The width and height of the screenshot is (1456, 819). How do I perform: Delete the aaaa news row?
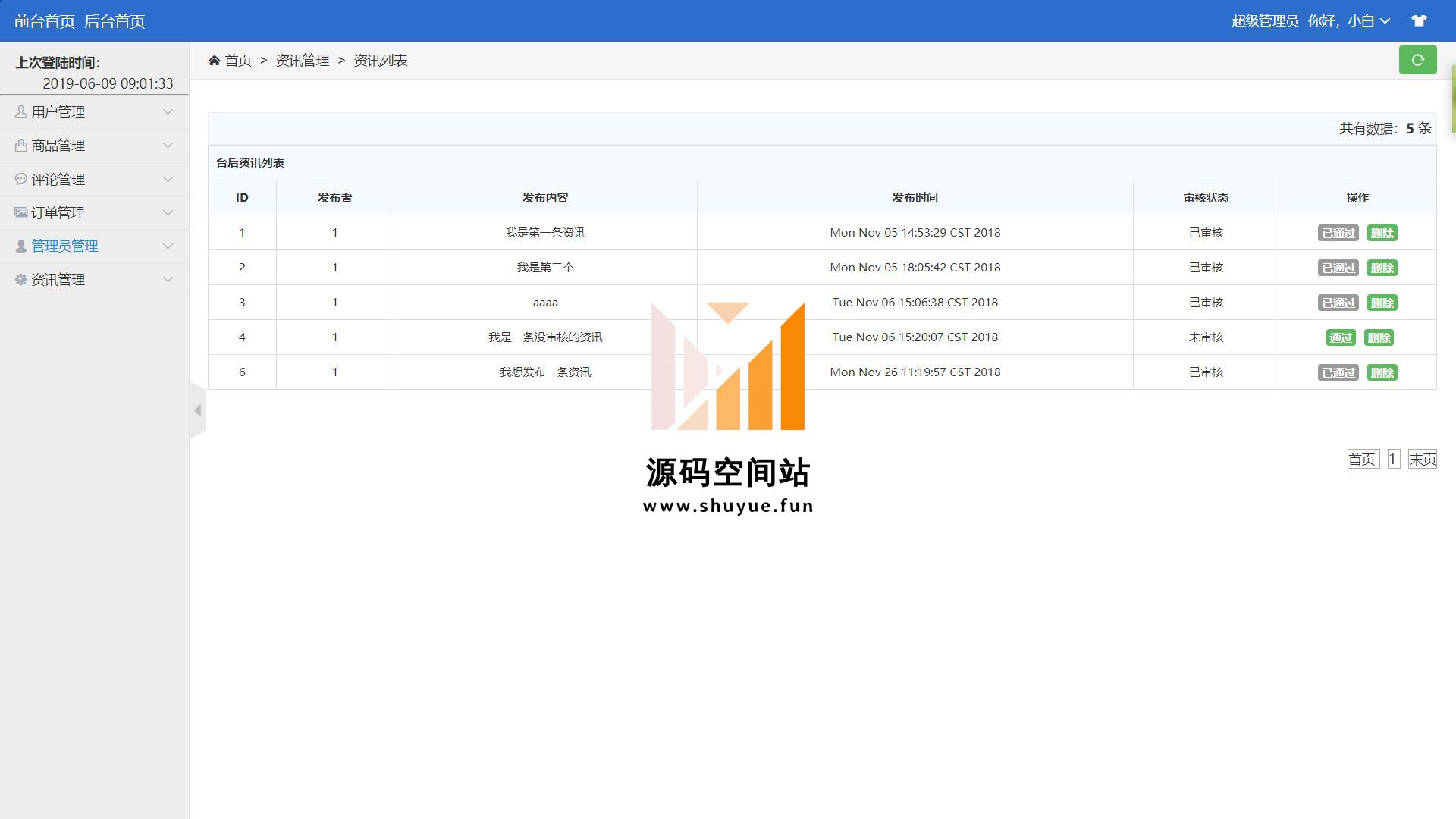point(1382,303)
